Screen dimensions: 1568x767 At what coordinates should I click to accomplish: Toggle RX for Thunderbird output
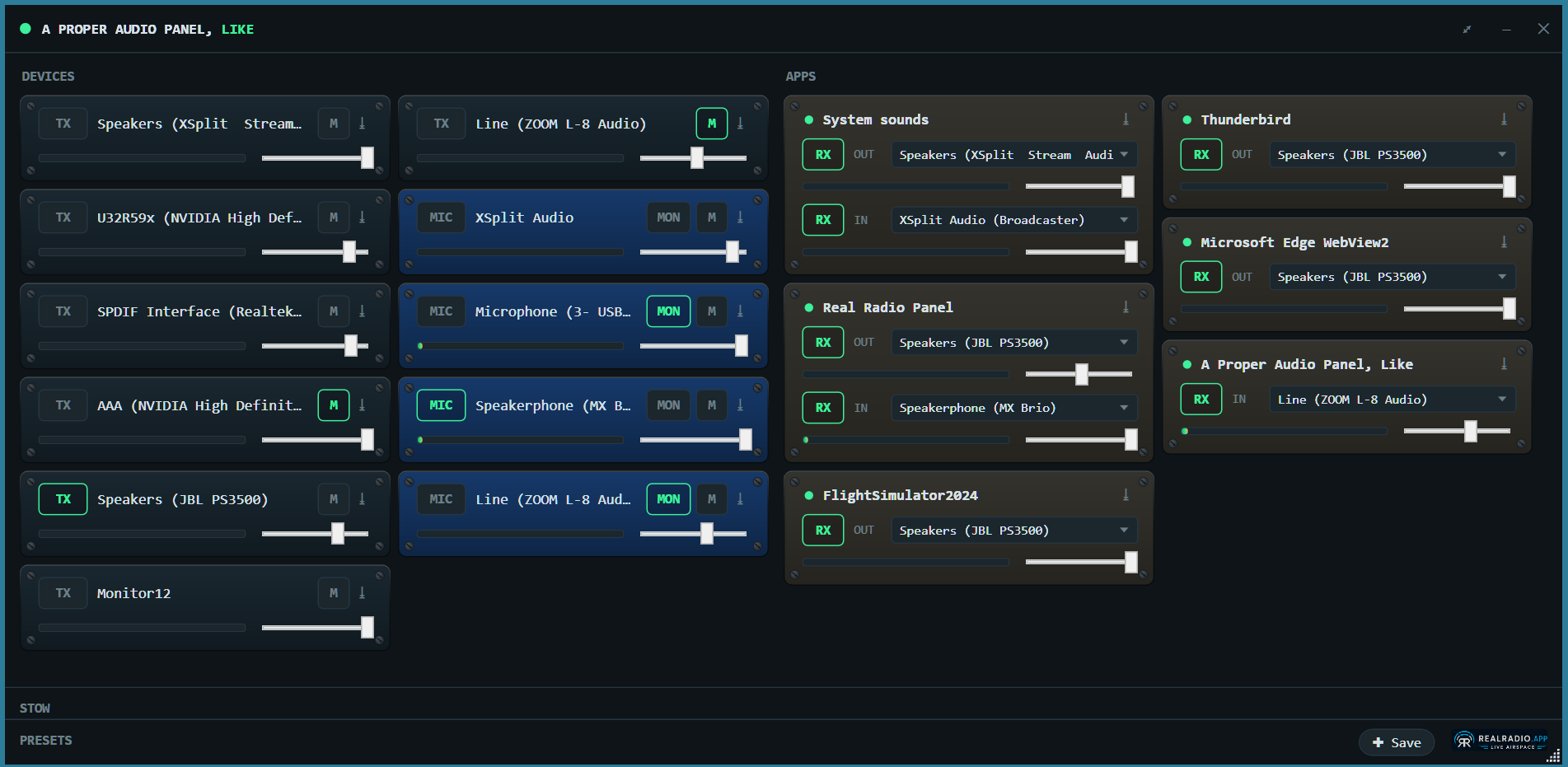point(1201,155)
